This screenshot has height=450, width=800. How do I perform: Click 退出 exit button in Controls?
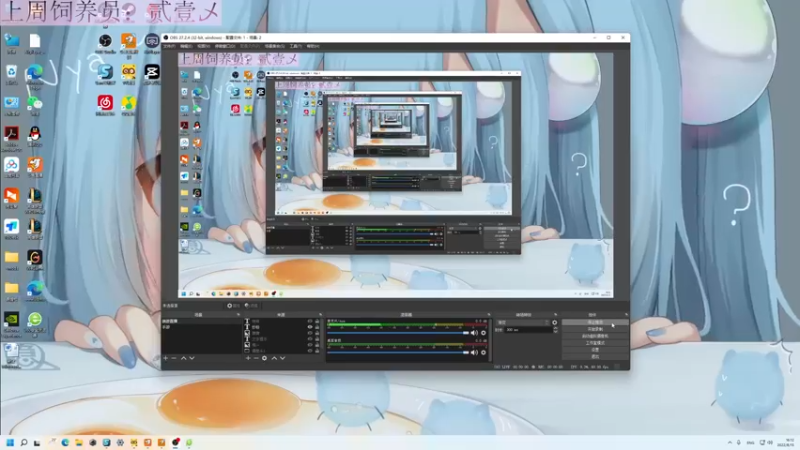595,357
